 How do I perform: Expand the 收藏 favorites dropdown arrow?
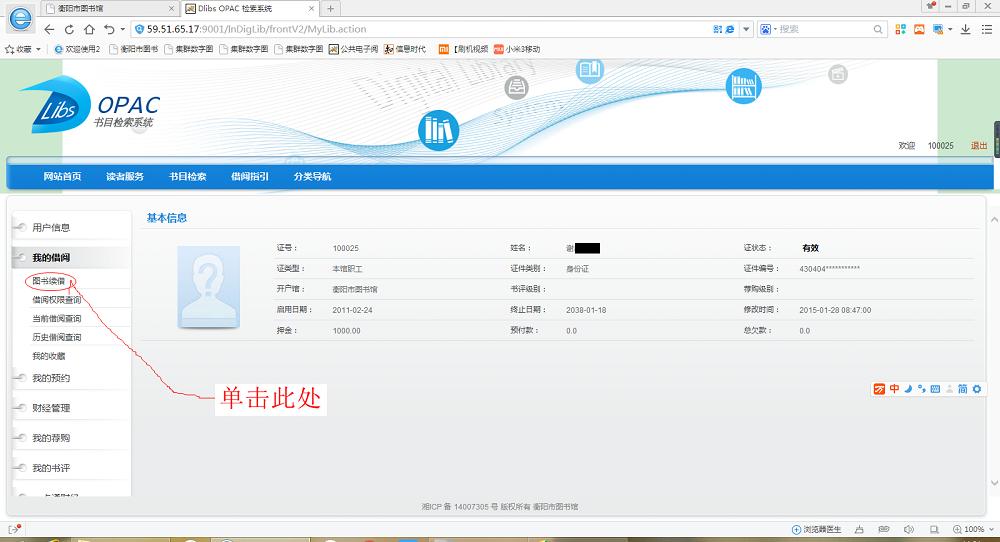(38, 49)
